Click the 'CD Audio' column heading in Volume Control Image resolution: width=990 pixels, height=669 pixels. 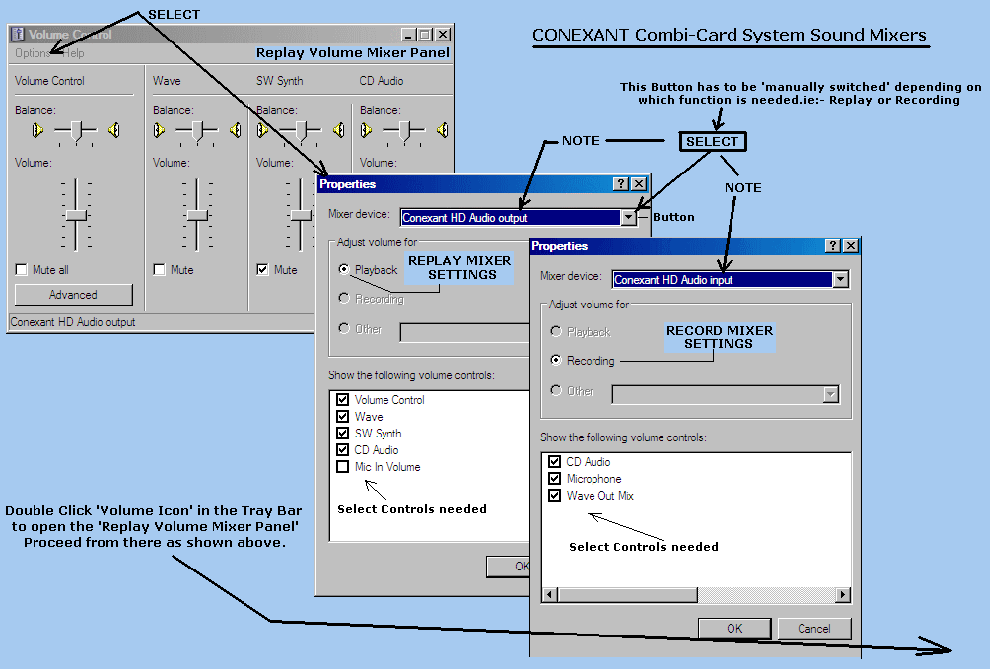[x=381, y=81]
